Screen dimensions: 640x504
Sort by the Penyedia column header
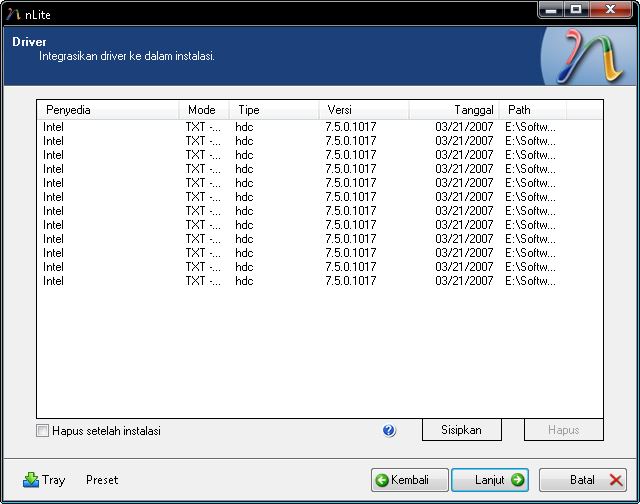point(108,110)
